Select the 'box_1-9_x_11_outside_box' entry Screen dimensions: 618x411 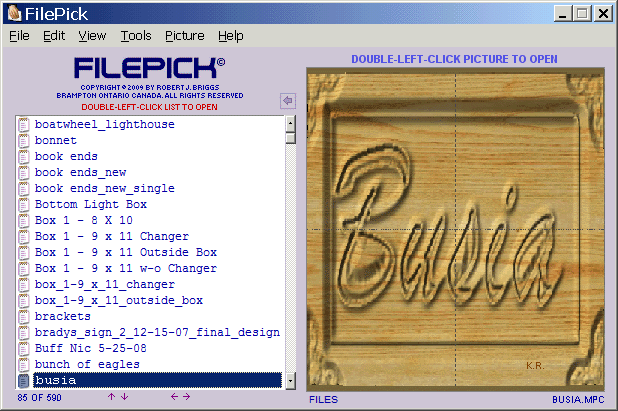coord(119,301)
